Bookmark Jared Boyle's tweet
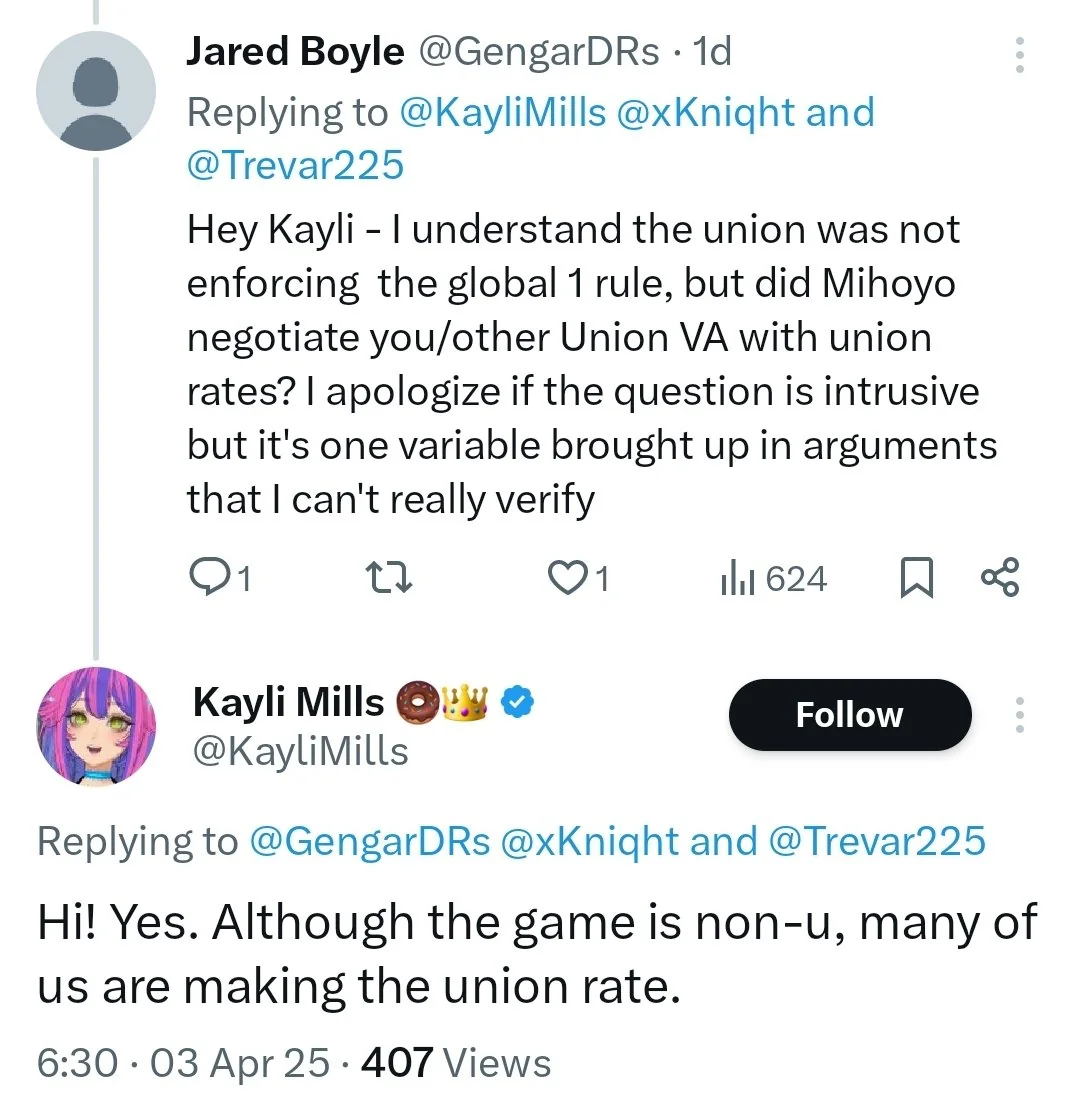 pos(916,578)
